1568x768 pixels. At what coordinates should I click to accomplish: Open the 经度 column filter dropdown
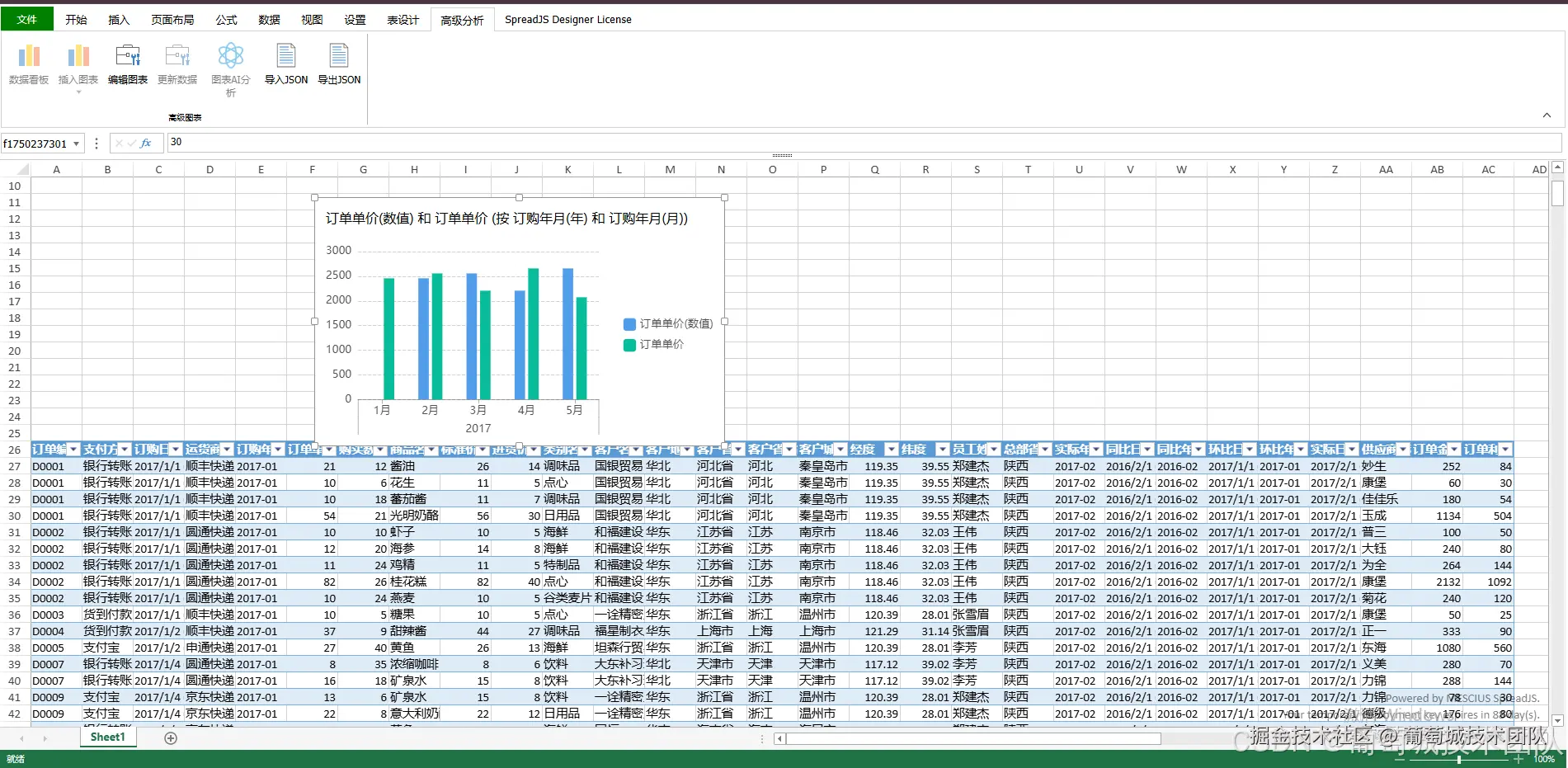[891, 450]
